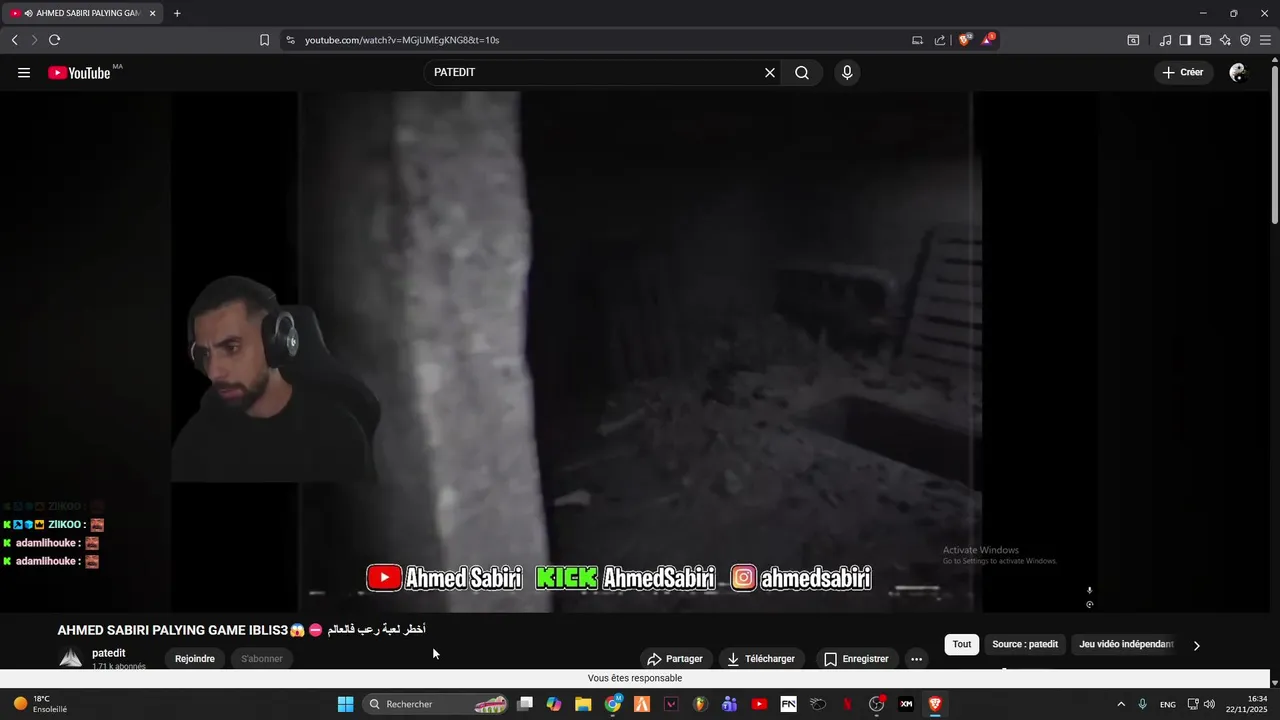Screen dimensions: 1280x720
Task: Clear the PATEDIT search text
Action: (x=770, y=73)
